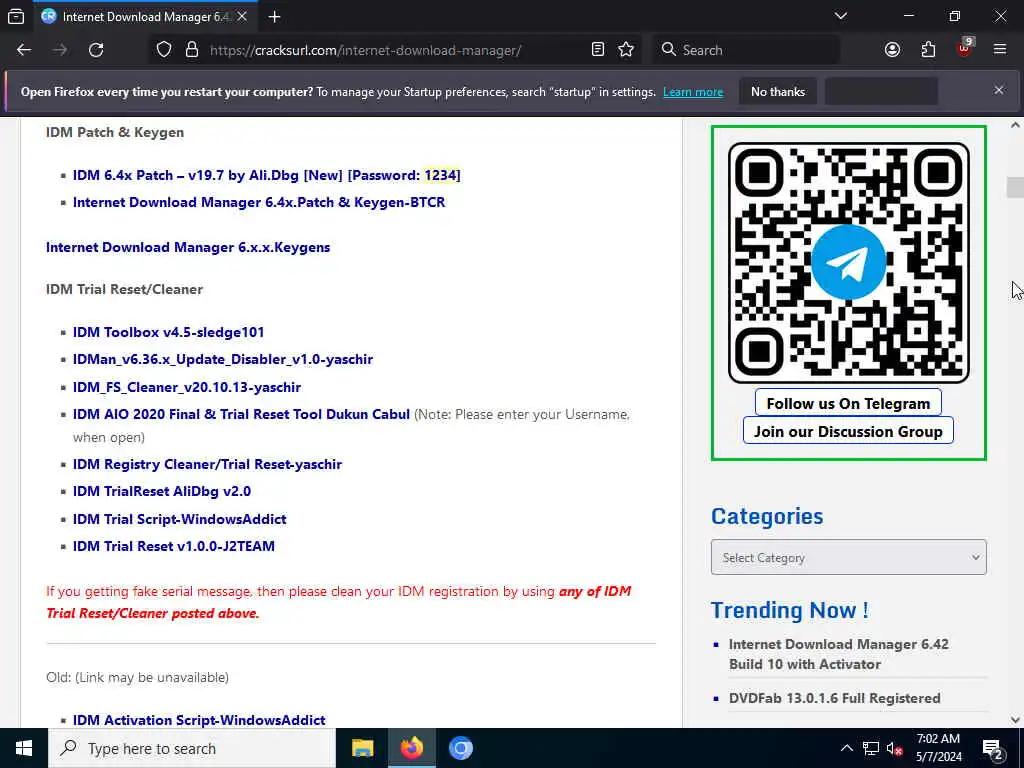Viewport: 1024px width, 768px height.
Task: Bookmark this page with star icon
Action: click(626, 50)
